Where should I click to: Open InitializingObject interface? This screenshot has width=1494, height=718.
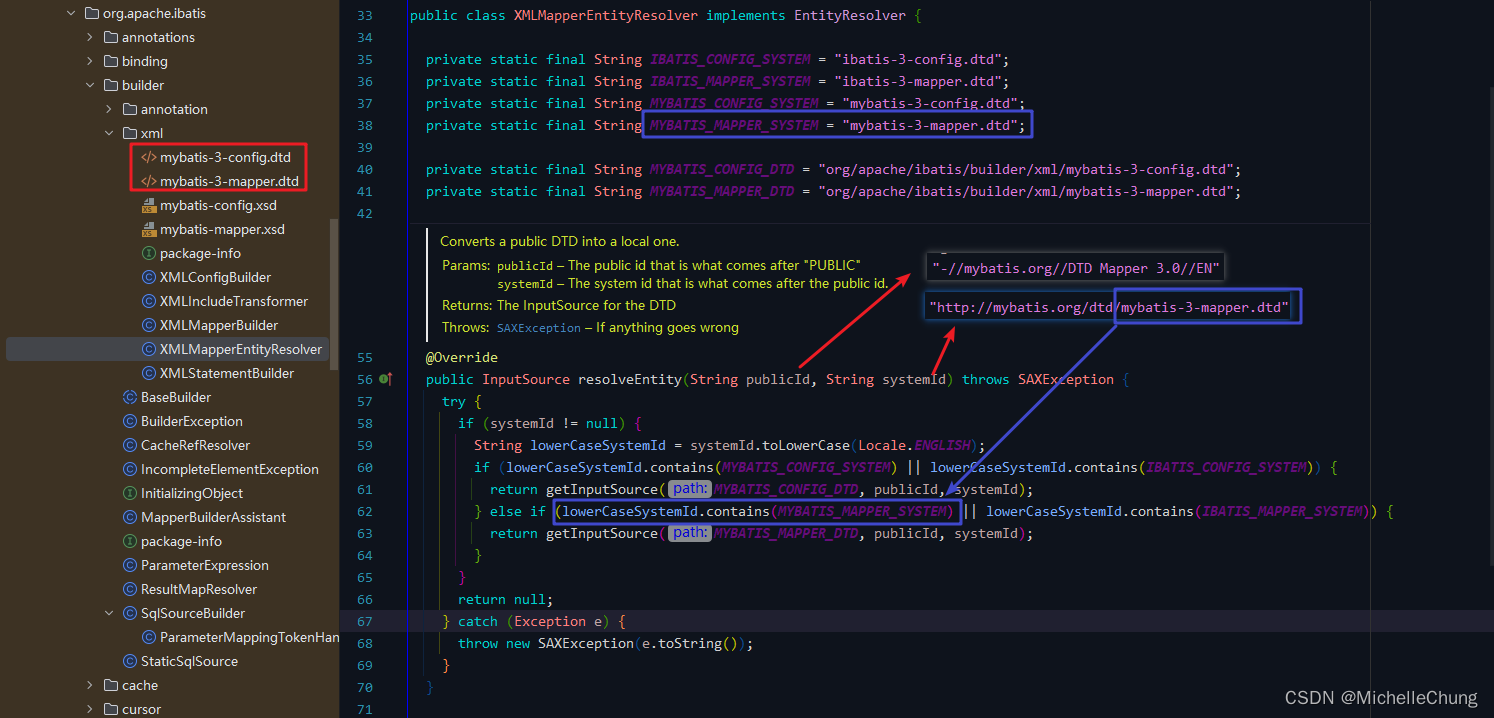pos(191,493)
